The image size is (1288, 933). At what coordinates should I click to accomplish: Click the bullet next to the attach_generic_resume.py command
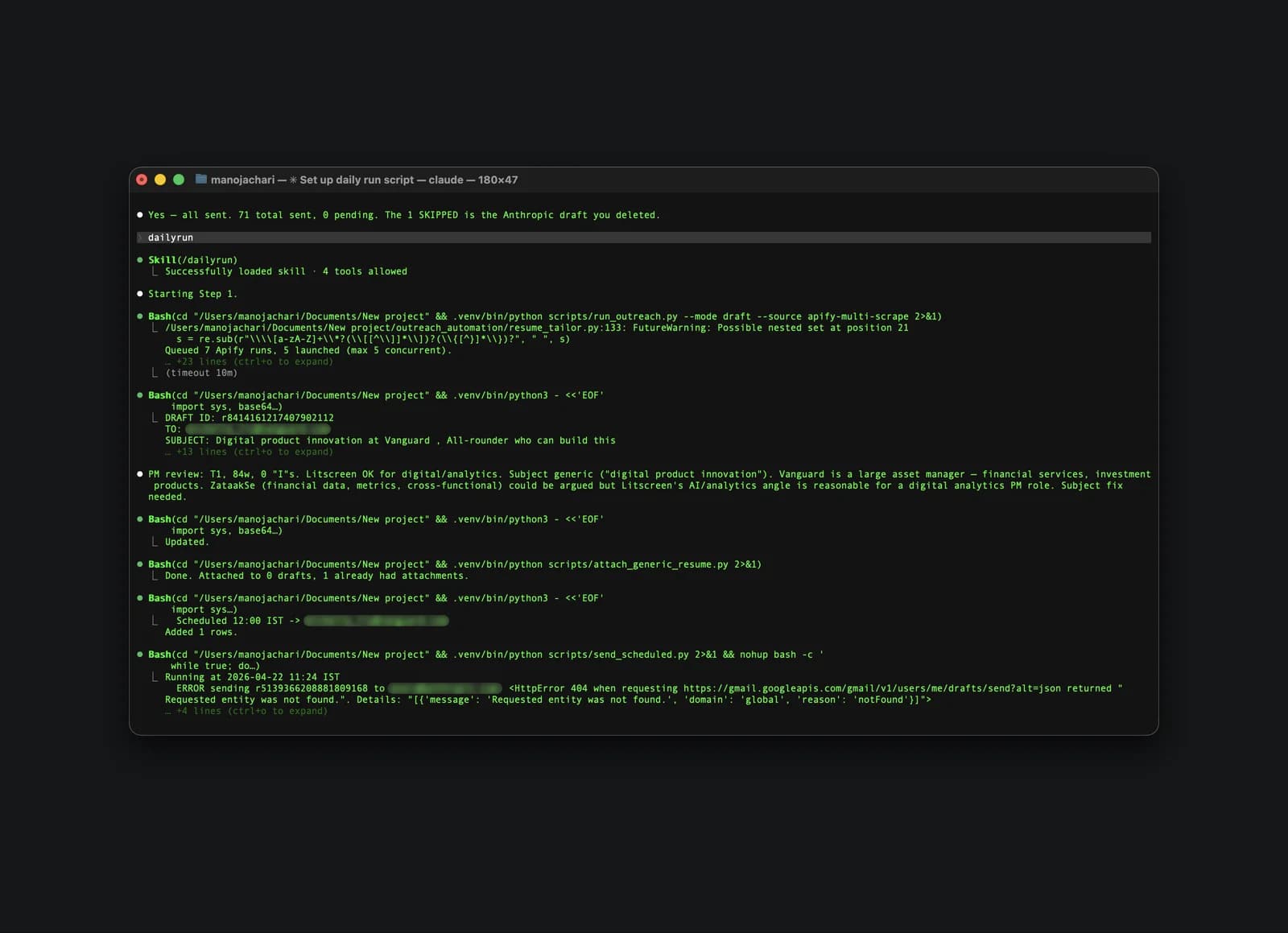(141, 564)
